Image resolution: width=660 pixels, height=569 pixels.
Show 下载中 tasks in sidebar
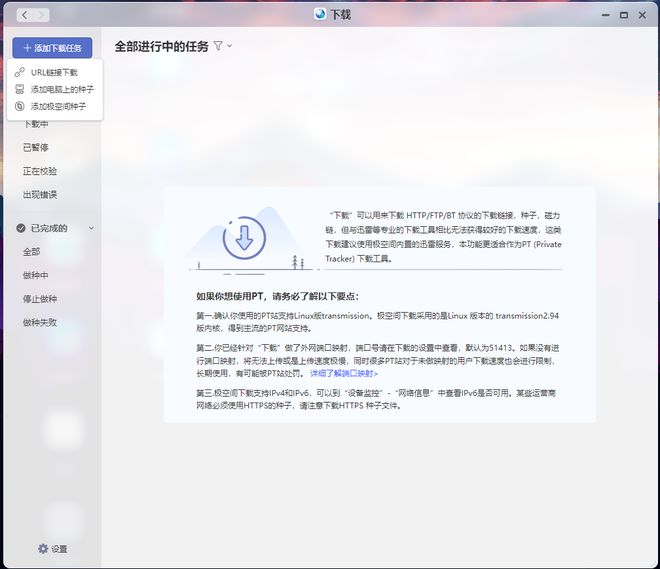tap(36, 124)
